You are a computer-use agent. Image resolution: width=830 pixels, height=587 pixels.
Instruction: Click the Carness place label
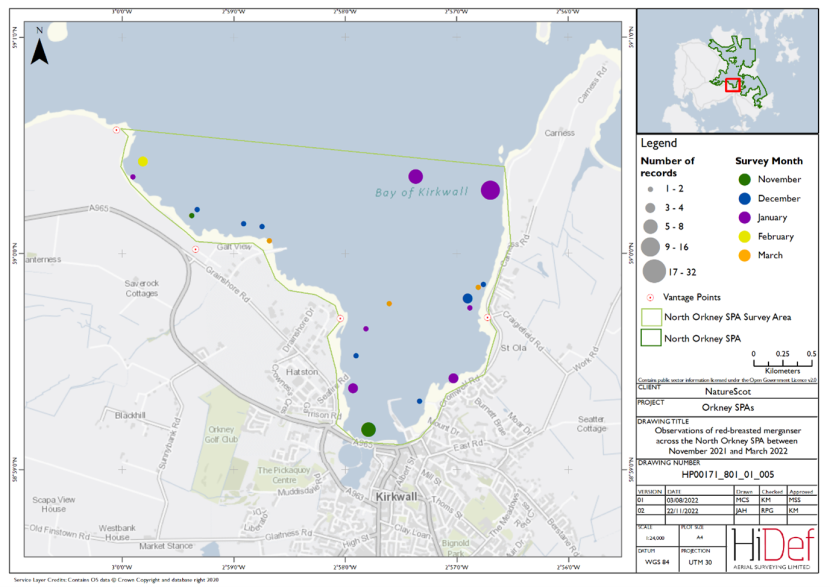click(x=560, y=133)
